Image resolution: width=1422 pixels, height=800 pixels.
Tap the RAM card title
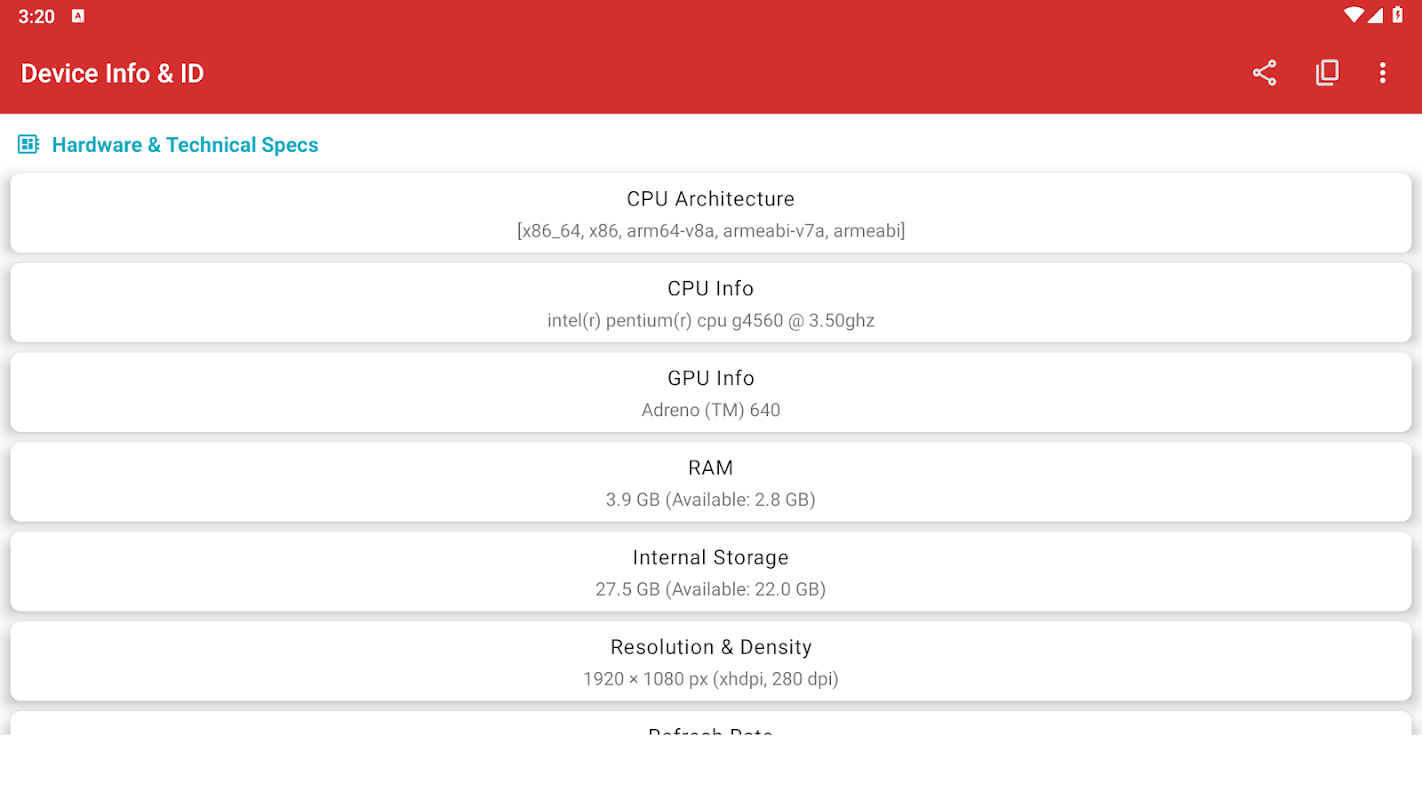pyautogui.click(x=710, y=468)
